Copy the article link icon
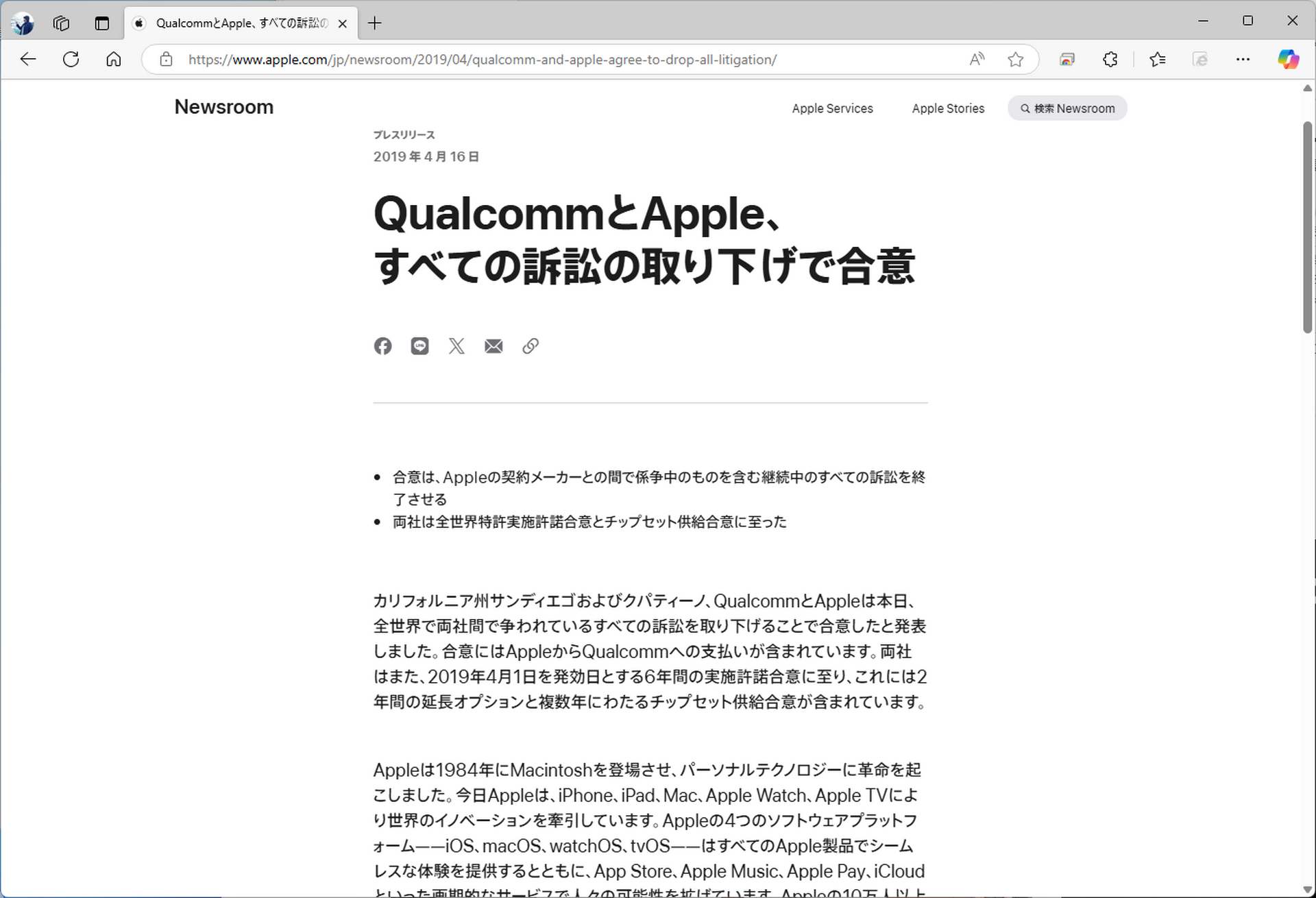This screenshot has width=1316, height=898. (x=531, y=346)
